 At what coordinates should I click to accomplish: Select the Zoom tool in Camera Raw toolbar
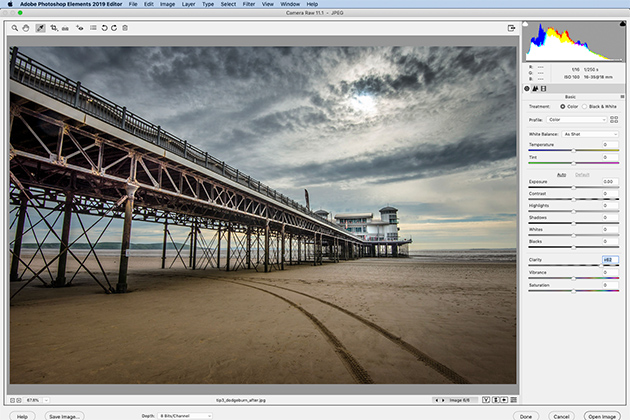click(15, 28)
